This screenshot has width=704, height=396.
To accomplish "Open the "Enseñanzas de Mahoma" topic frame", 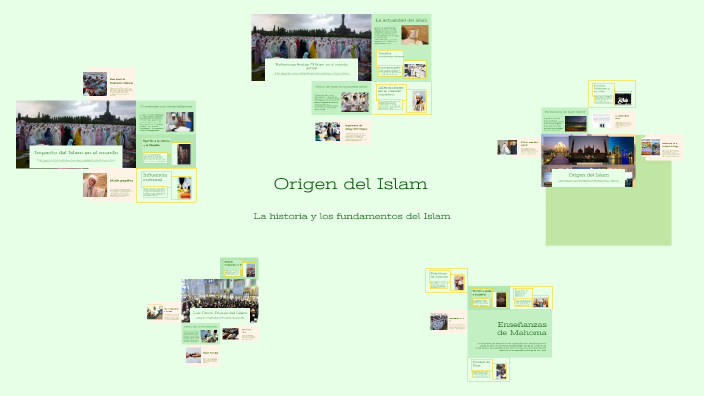I will point(510,333).
